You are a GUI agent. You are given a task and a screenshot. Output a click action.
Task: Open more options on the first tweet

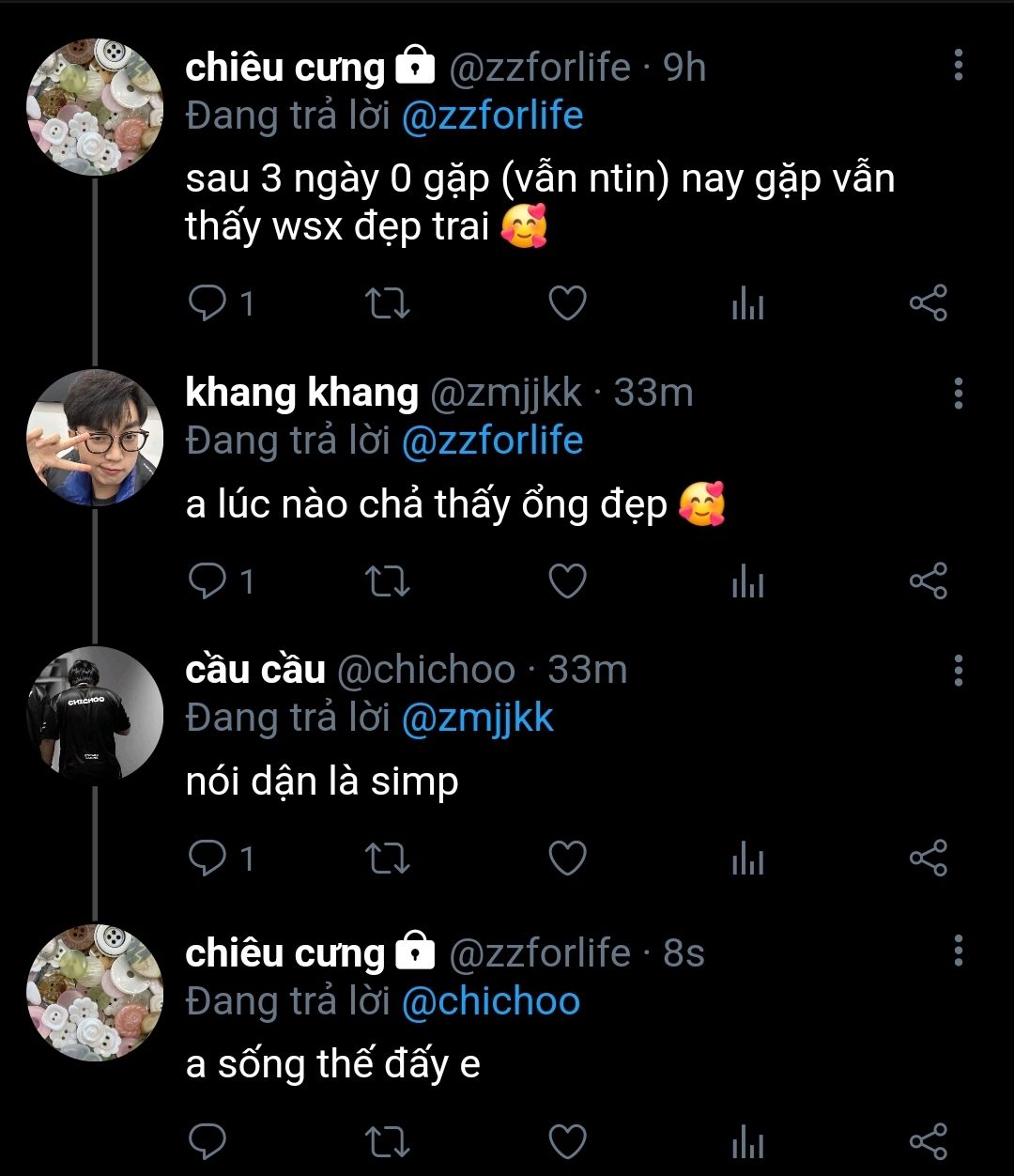958,65
